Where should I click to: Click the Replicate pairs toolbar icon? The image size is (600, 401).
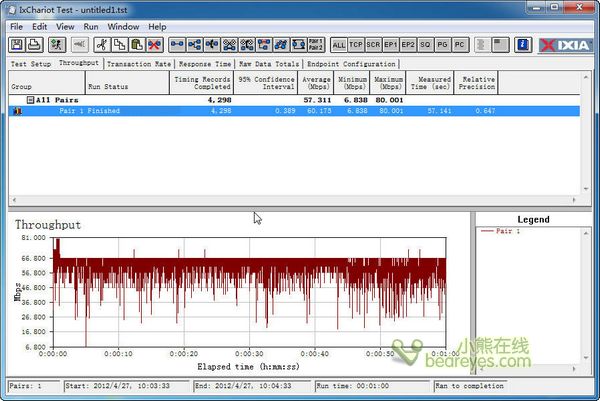click(281, 45)
